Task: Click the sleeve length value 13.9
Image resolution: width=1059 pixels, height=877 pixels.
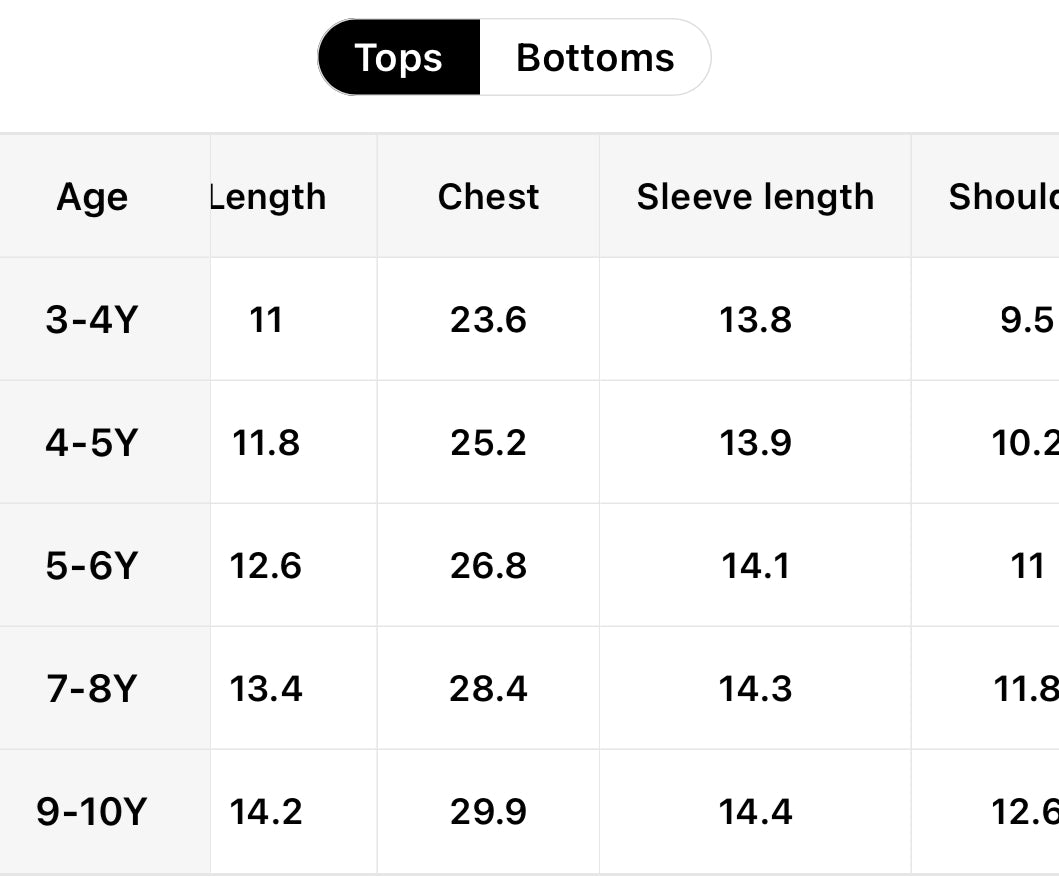Action: point(755,443)
